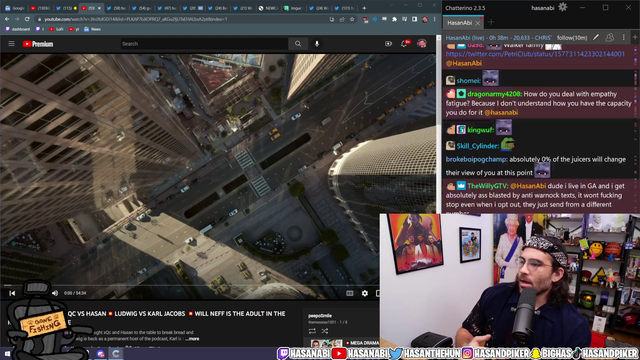The height and width of the screenshot is (360, 640).
Task: Toggle playlist shuffle button
Action: [325, 331]
